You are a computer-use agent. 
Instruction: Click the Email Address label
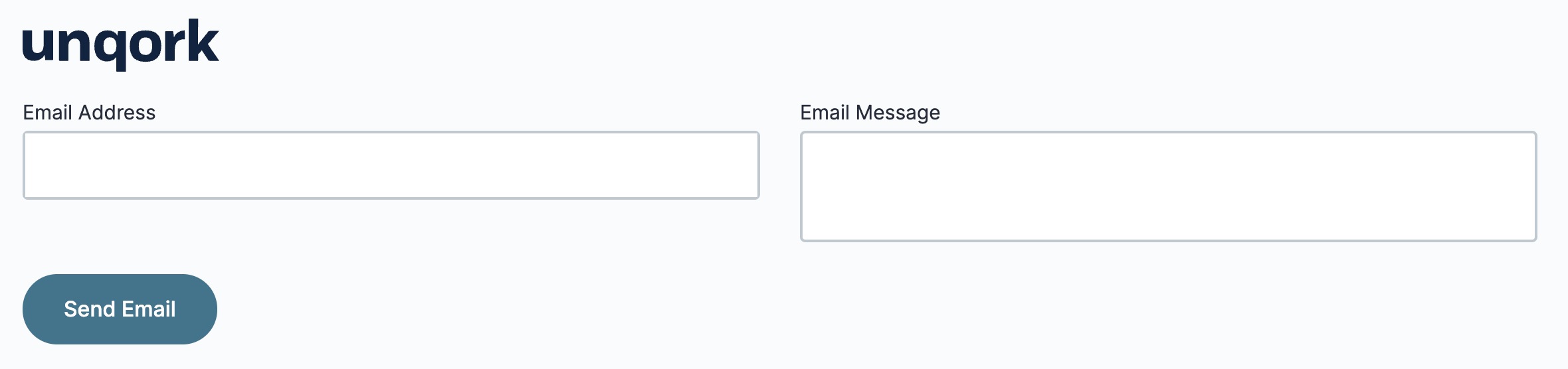[x=89, y=112]
